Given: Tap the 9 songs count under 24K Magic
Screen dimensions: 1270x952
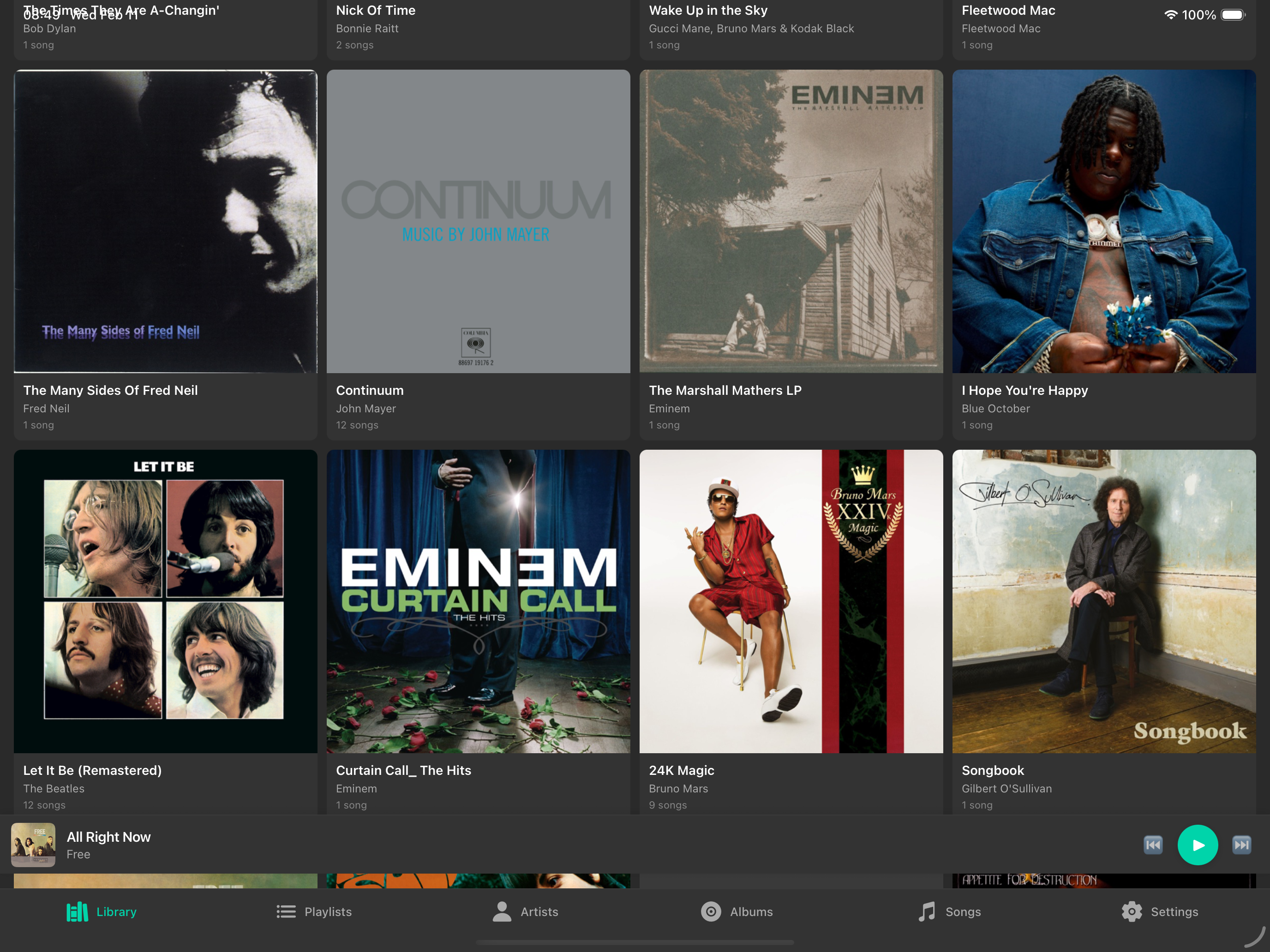Looking at the screenshot, I should click(x=668, y=805).
